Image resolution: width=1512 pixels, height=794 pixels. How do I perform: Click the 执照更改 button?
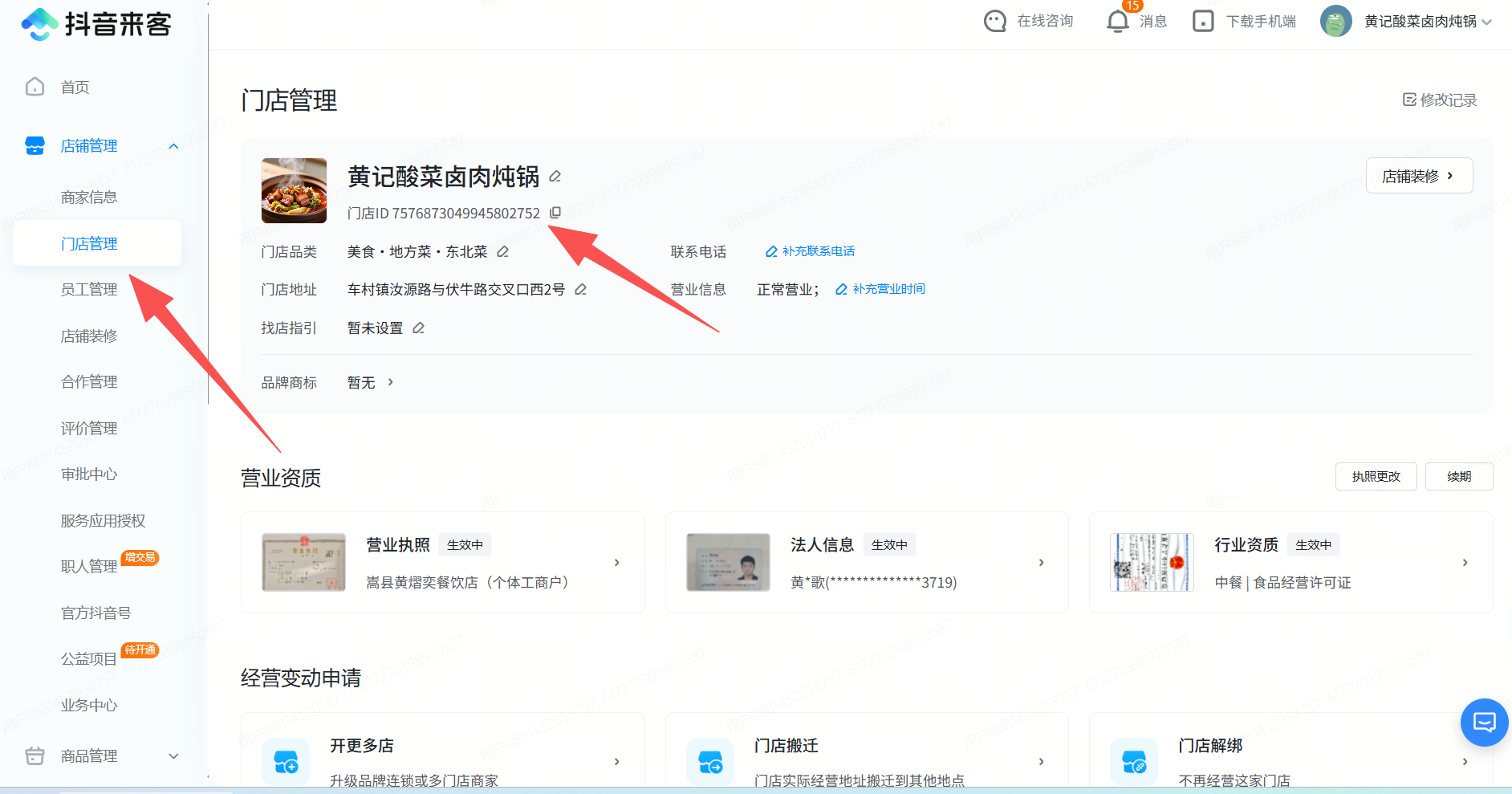[x=1376, y=477]
